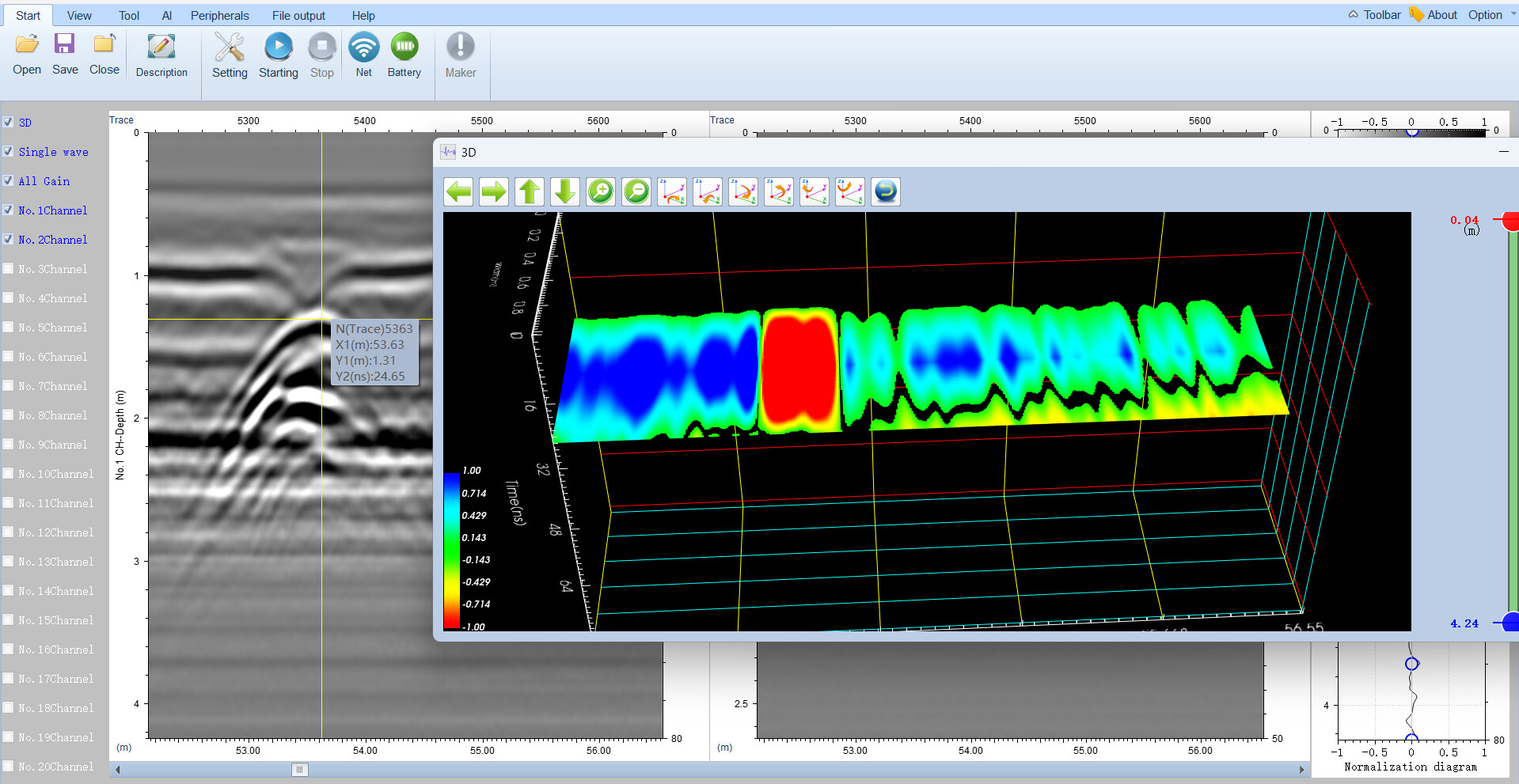Move 3D view up with green arrow
The image size is (1519, 784).
[x=530, y=191]
